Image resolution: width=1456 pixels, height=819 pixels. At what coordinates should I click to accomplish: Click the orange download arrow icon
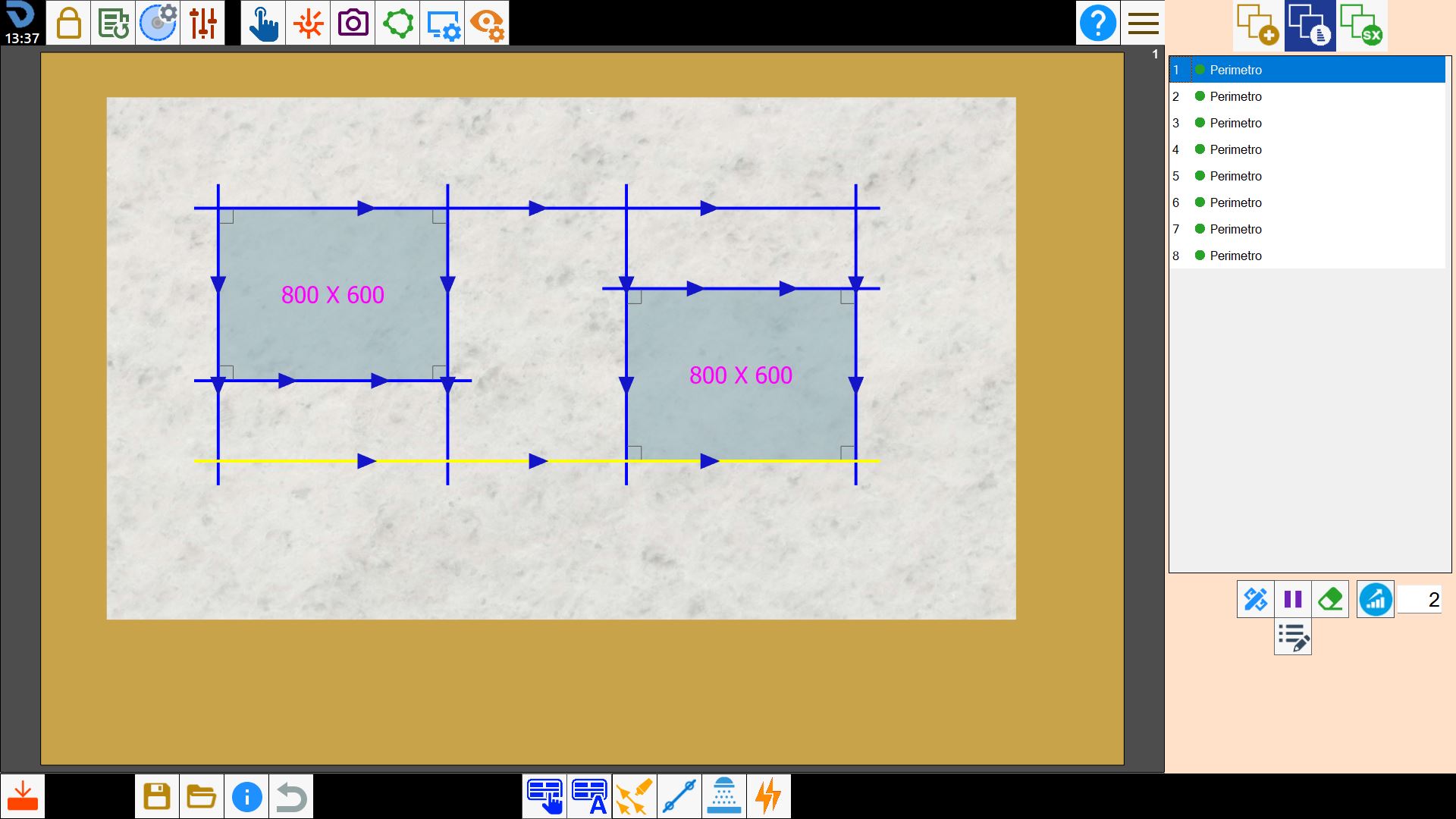[x=23, y=796]
